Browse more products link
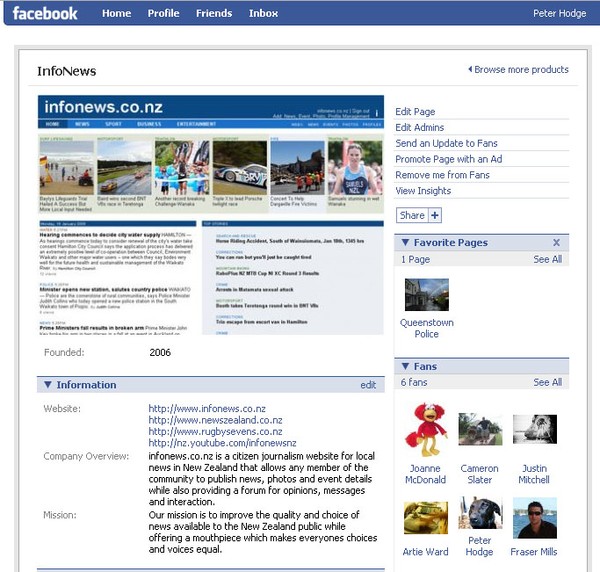600x572 pixels. click(x=520, y=70)
